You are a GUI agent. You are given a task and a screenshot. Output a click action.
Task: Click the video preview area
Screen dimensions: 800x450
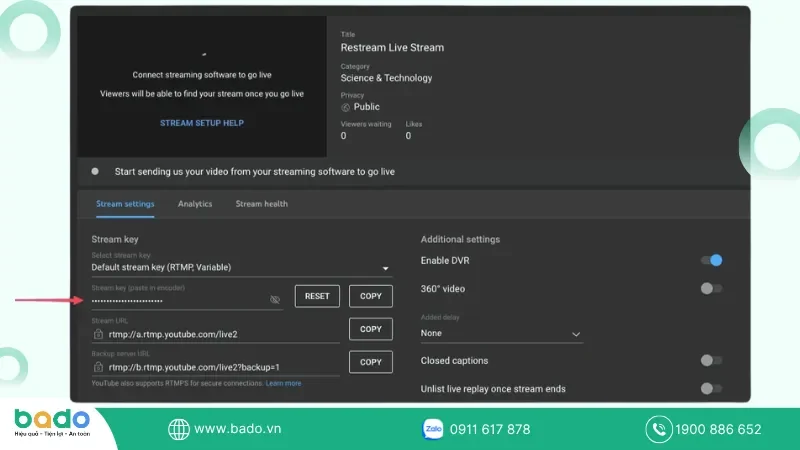click(202, 86)
